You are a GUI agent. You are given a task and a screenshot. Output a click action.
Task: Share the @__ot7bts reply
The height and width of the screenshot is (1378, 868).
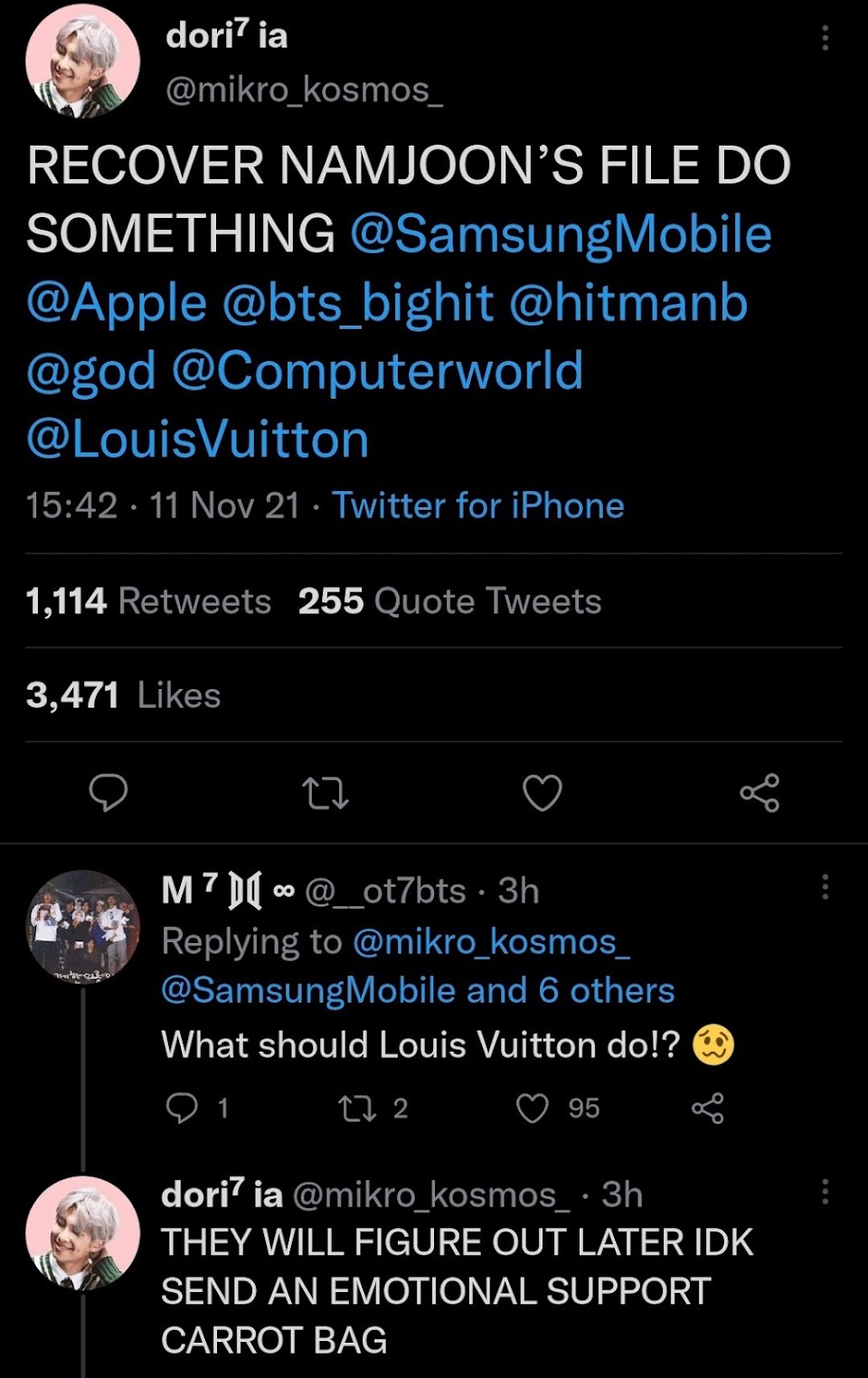(707, 1108)
